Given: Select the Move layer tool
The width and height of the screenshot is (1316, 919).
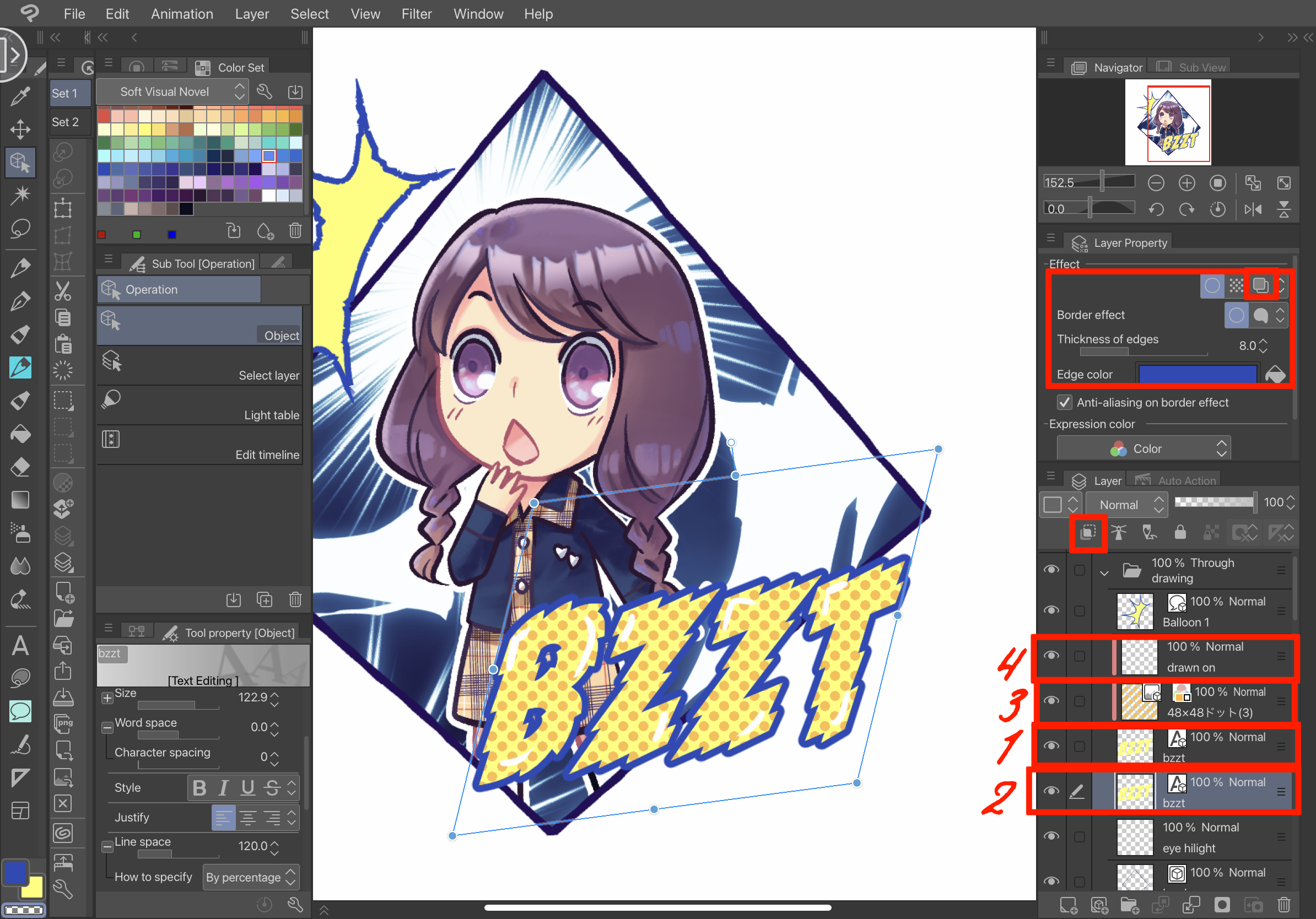Looking at the screenshot, I should click(x=20, y=129).
